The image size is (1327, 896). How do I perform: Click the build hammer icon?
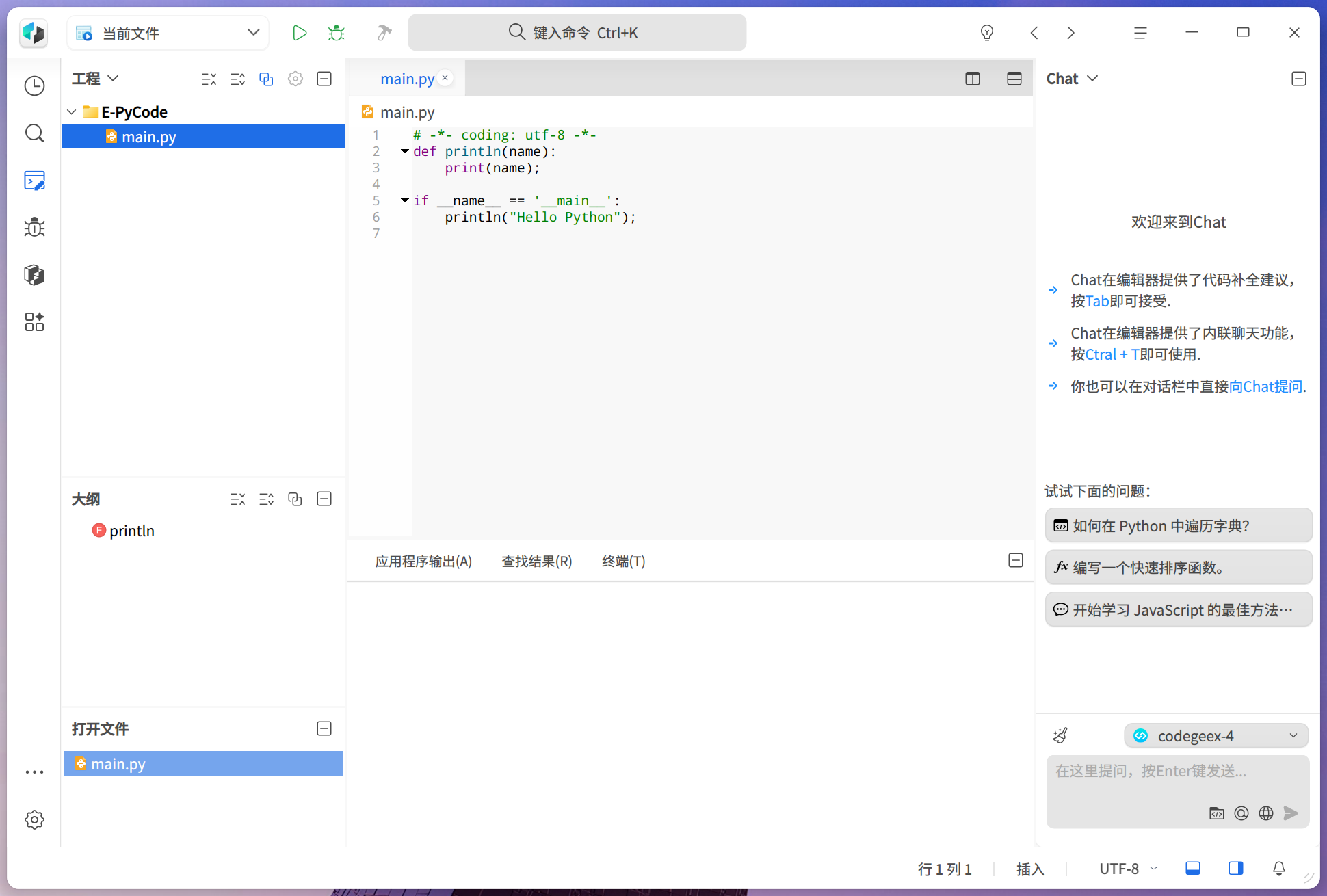tap(384, 33)
